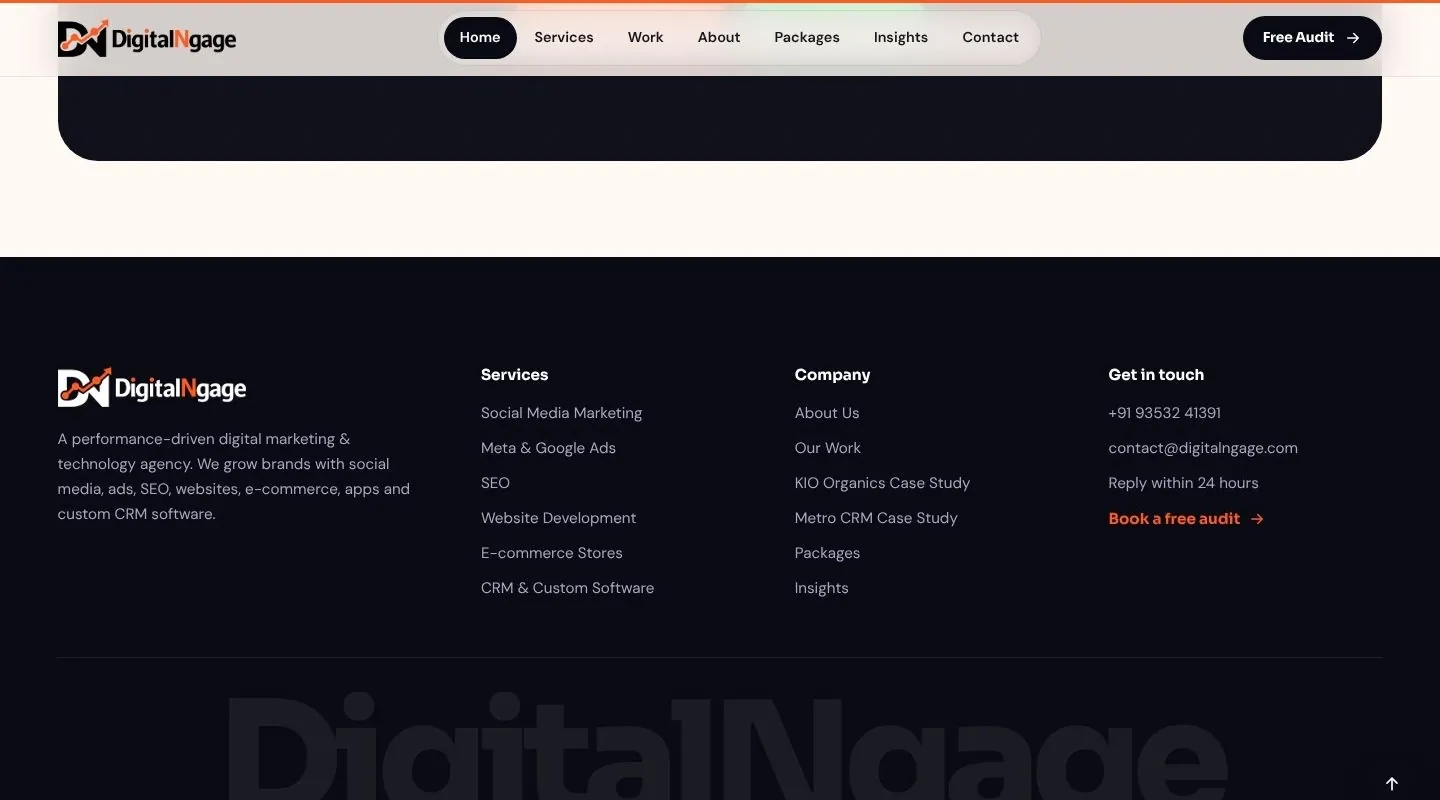Visit the Meta & Google Ads link
The height and width of the screenshot is (800, 1440).
(548, 448)
